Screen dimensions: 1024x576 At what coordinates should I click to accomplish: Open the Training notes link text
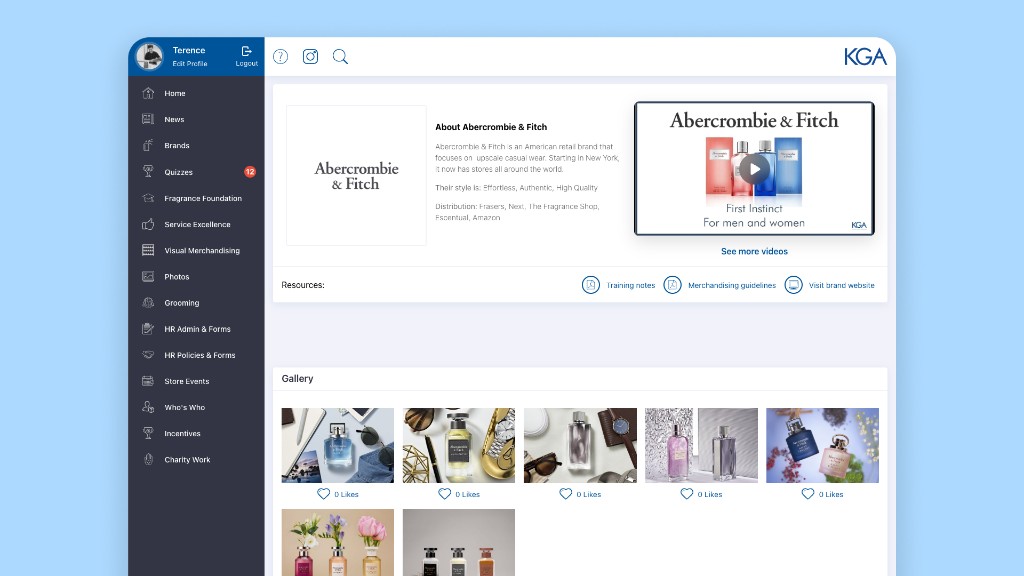tap(630, 285)
